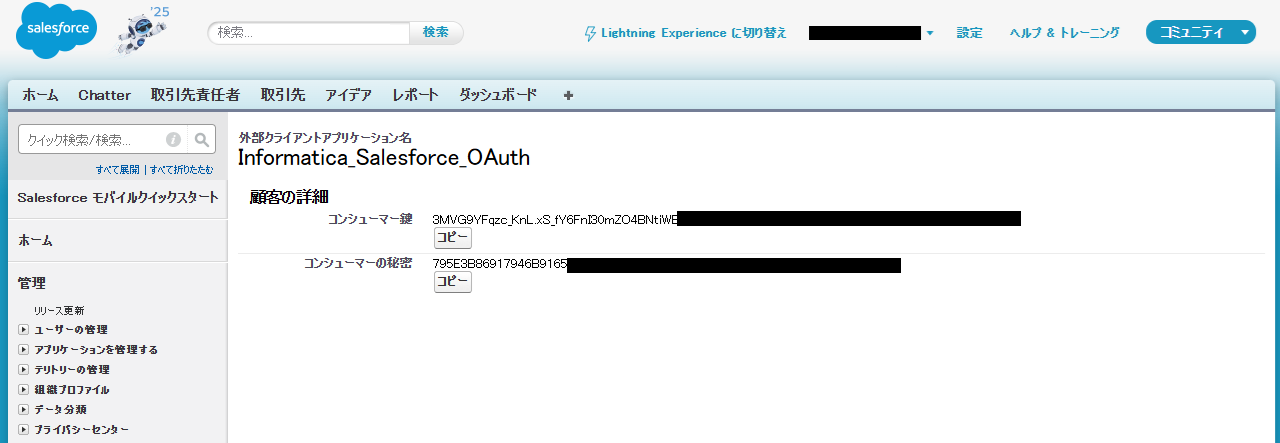Click すべて展開 expand all link
The height and width of the screenshot is (443, 1280).
(x=118, y=170)
